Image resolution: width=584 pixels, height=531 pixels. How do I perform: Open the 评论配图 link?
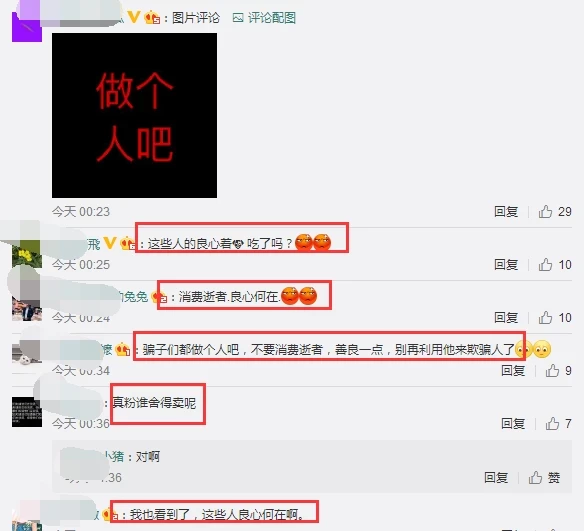tap(272, 18)
